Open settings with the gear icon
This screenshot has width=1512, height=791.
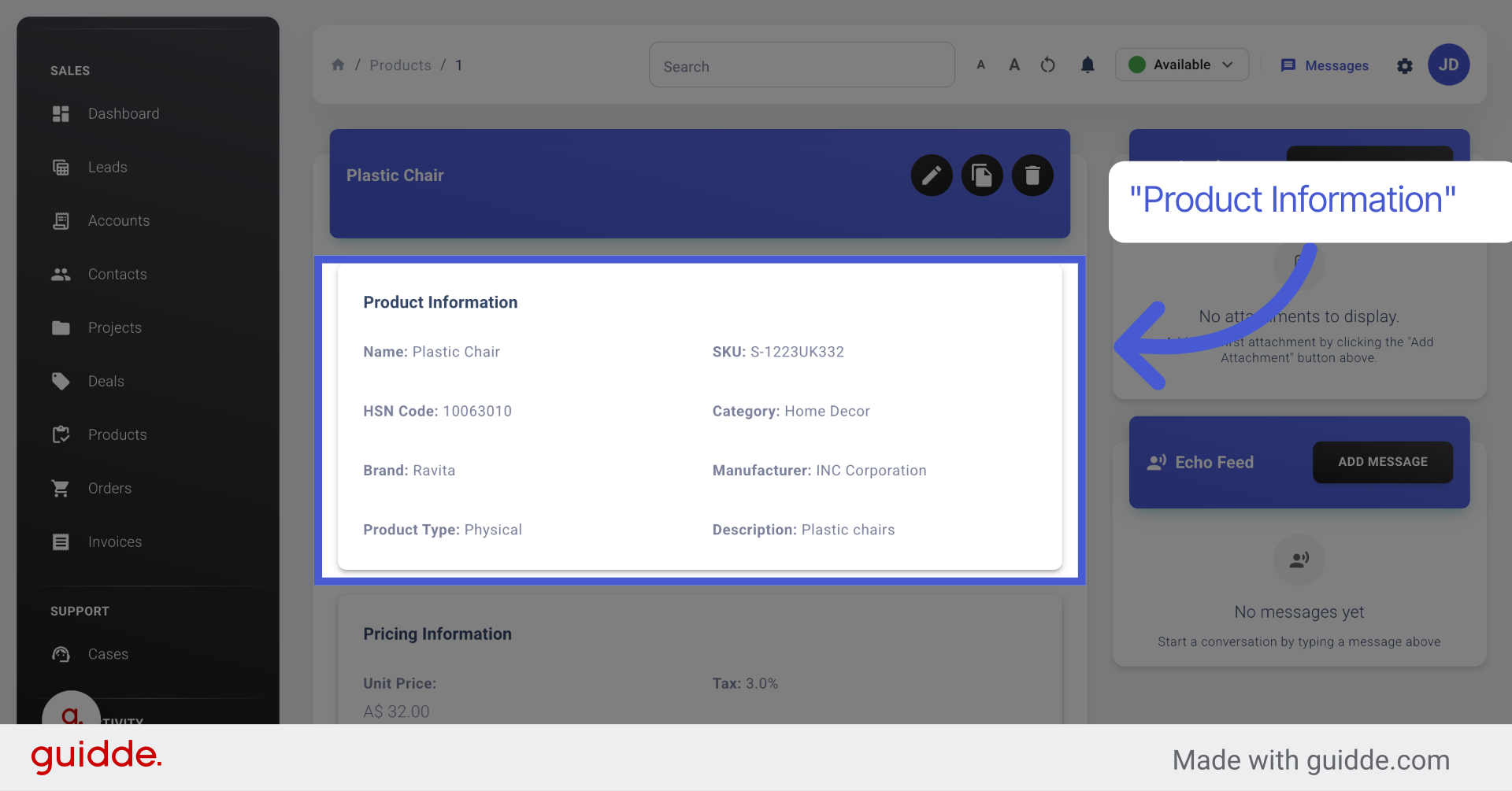coord(1405,66)
